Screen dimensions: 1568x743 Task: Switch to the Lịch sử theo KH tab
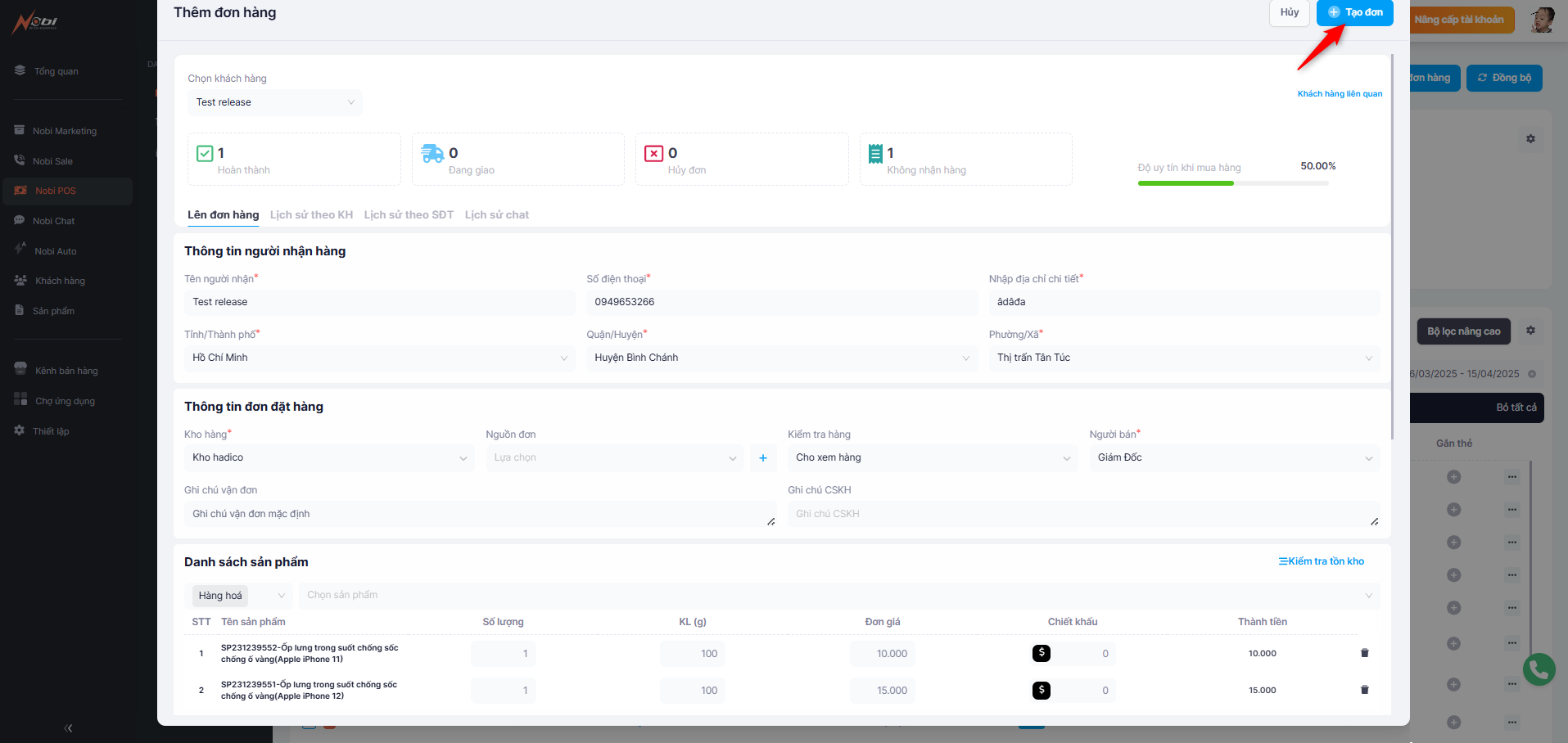[x=311, y=215]
